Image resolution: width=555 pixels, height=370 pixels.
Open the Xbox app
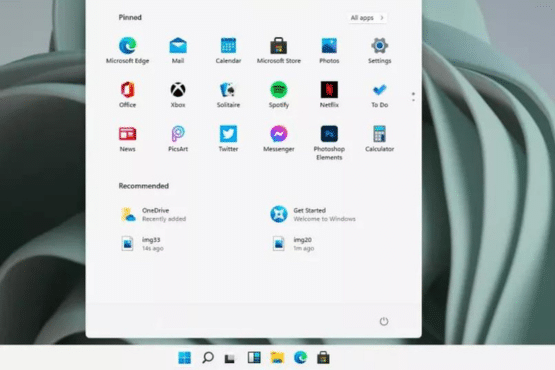178,95
